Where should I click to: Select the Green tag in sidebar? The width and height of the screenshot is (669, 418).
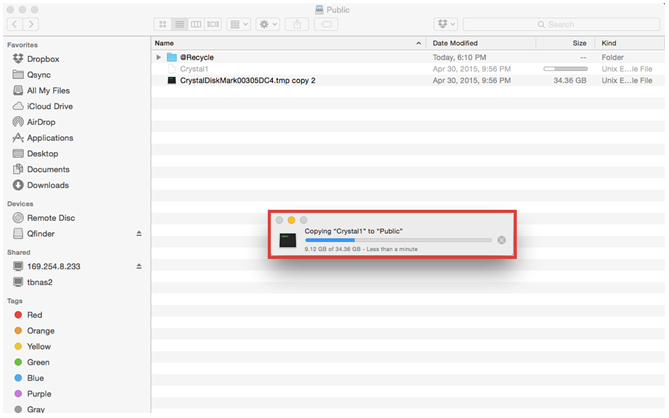[38, 362]
